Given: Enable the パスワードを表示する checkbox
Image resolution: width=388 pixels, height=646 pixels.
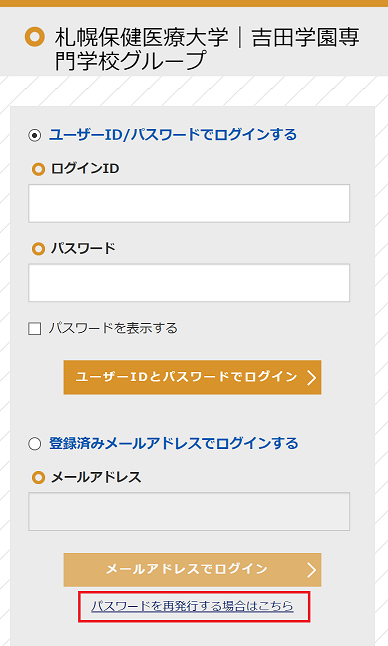Looking at the screenshot, I should [x=35, y=329].
